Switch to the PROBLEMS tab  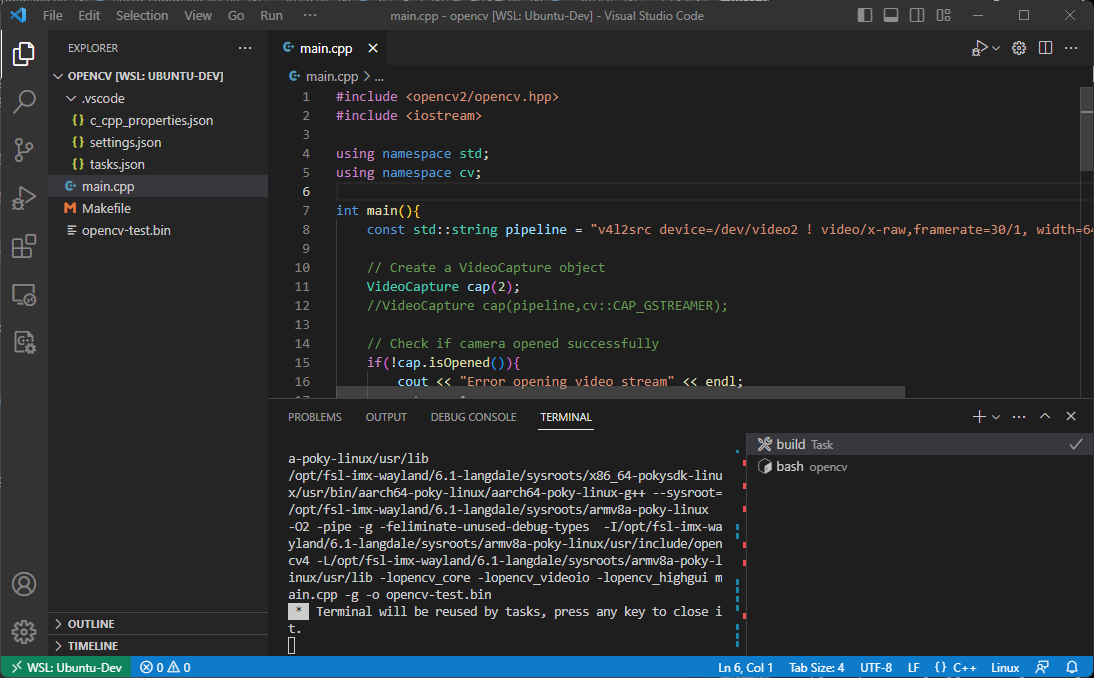[315, 417]
